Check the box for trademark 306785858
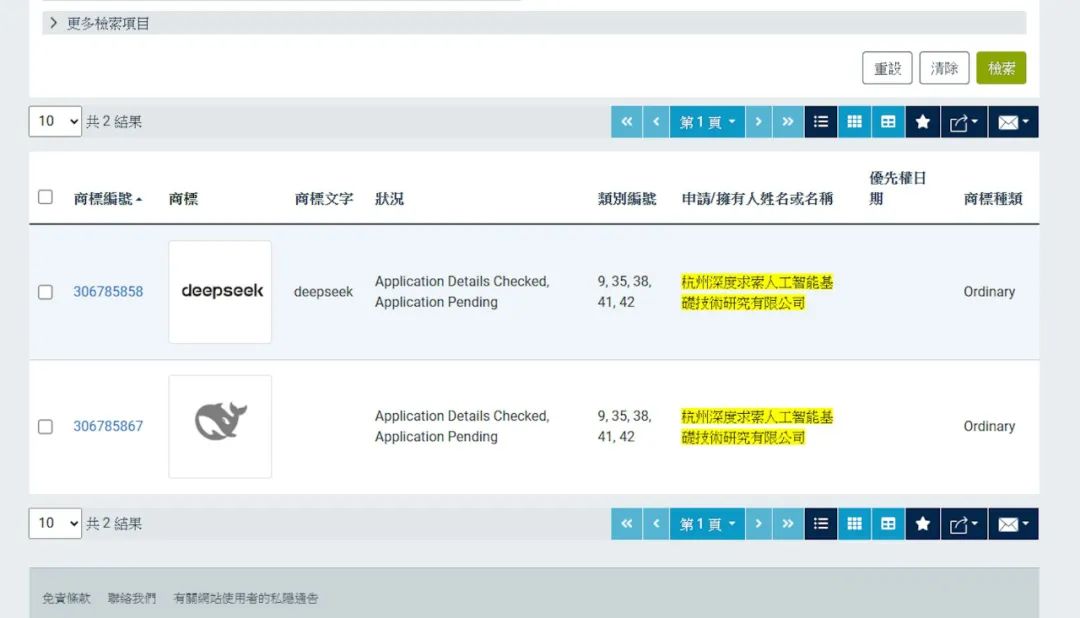Screen dimensions: 1080x618 point(45,292)
